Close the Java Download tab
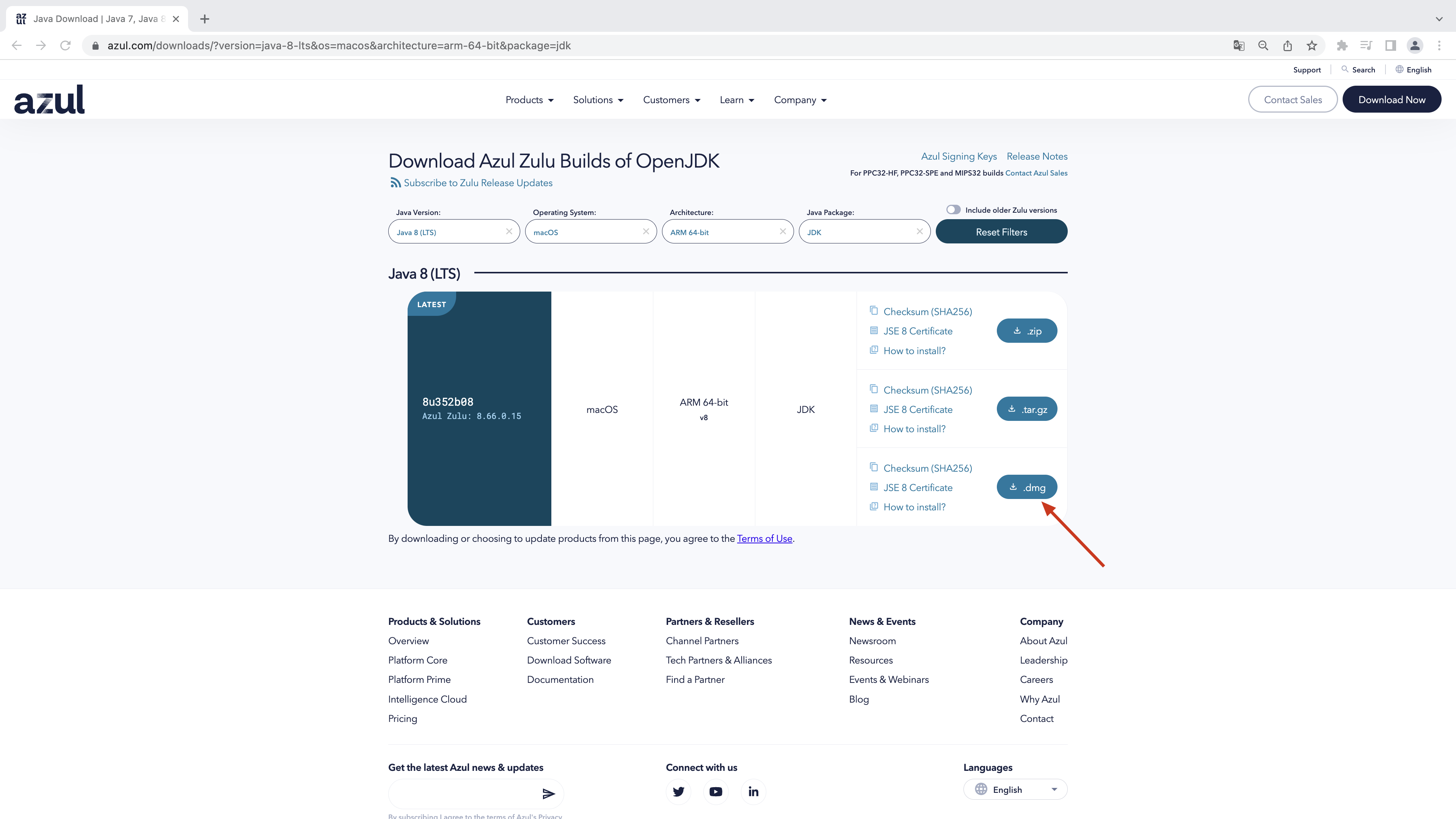 (176, 19)
